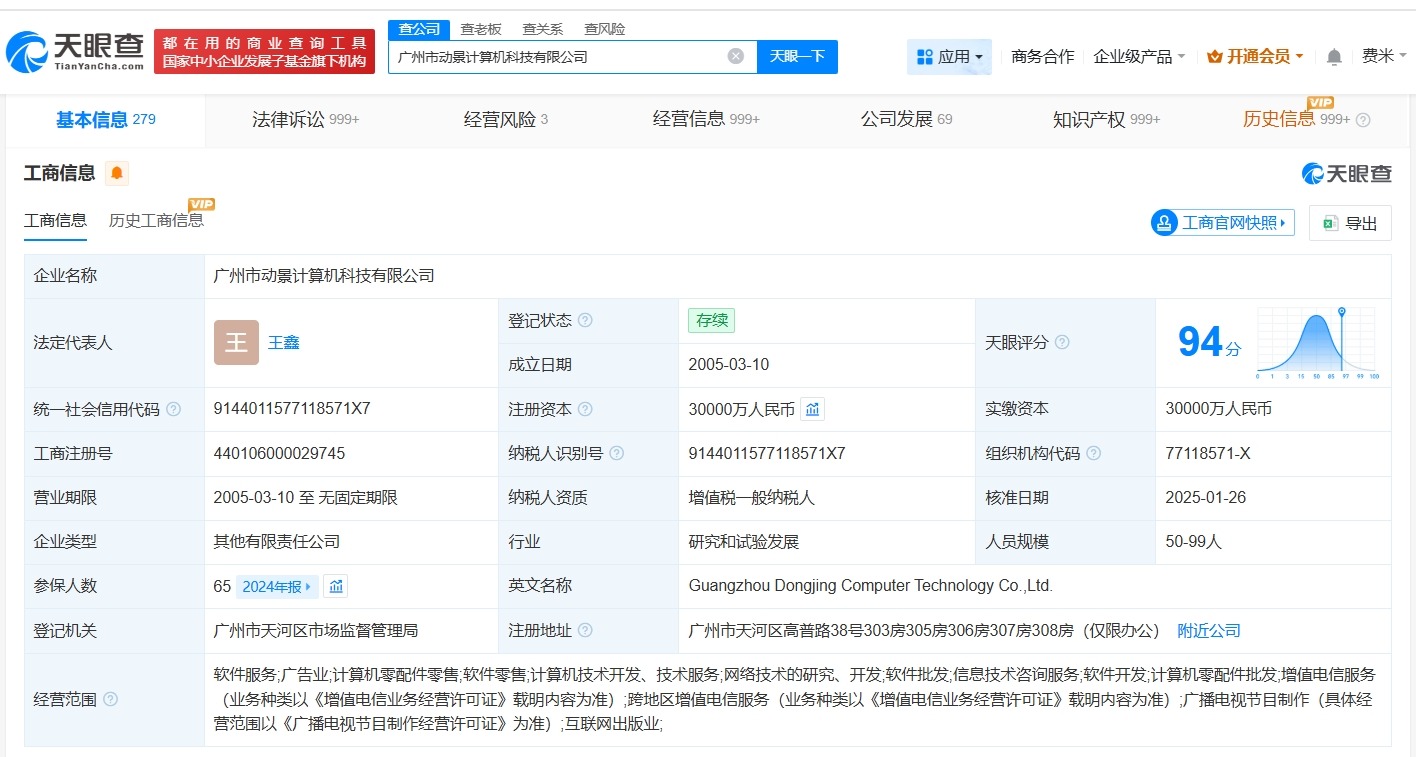Viewport: 1416px width, 757px height.
Task: Clear the search box with the X icon
Action: tap(736, 56)
